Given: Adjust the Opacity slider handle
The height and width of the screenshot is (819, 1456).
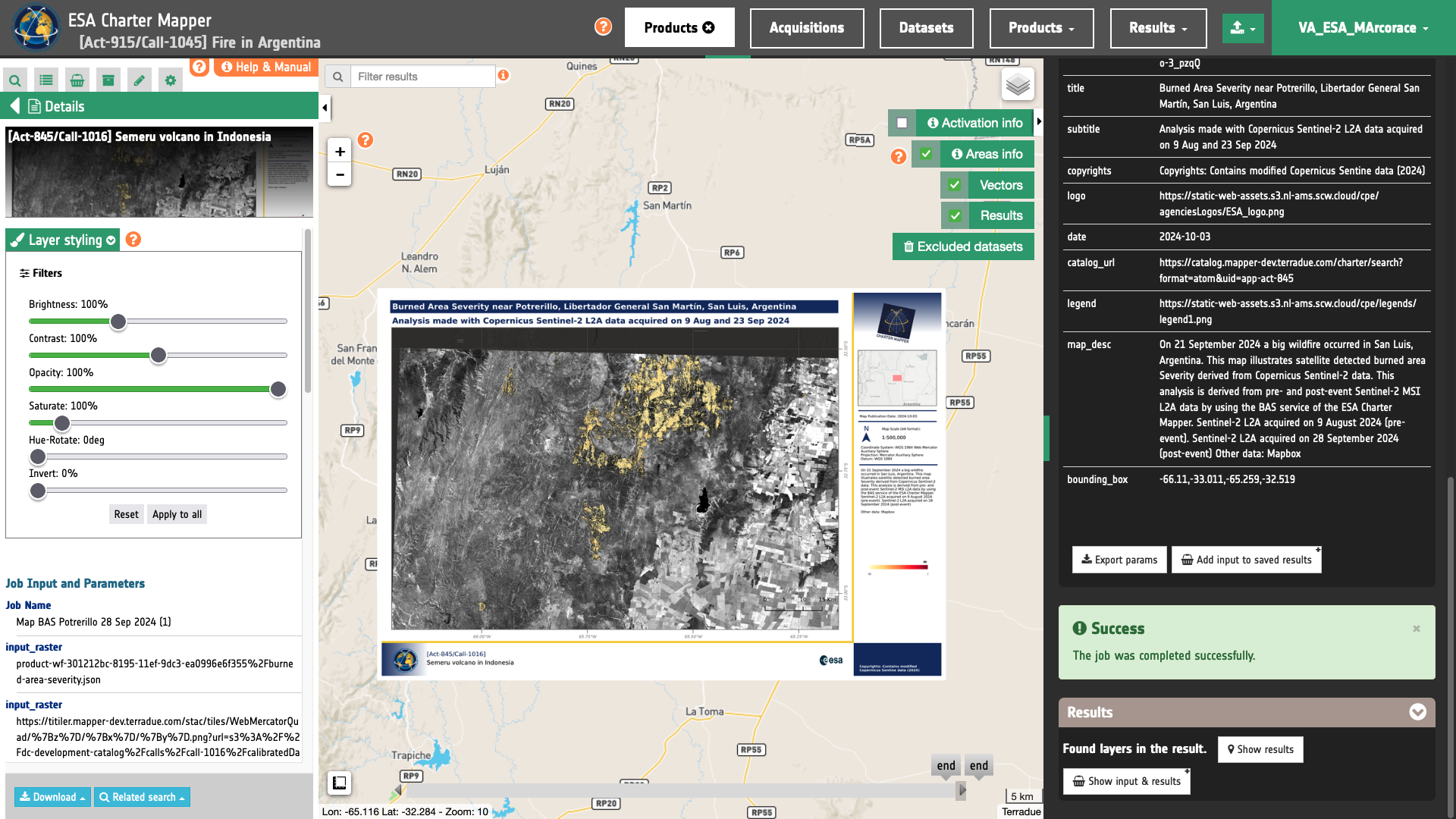Looking at the screenshot, I should (278, 389).
